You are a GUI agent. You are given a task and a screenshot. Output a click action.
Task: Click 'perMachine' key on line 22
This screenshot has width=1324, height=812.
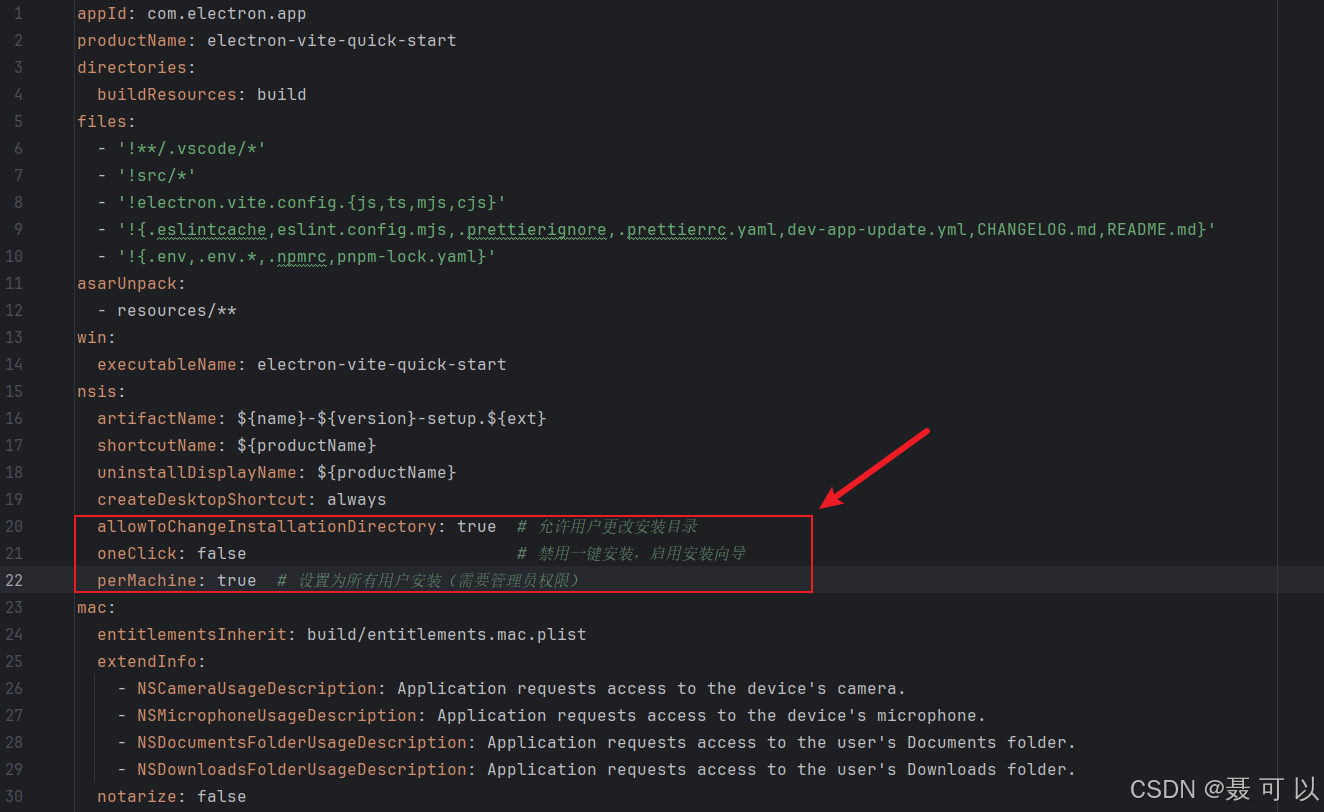click(147, 581)
